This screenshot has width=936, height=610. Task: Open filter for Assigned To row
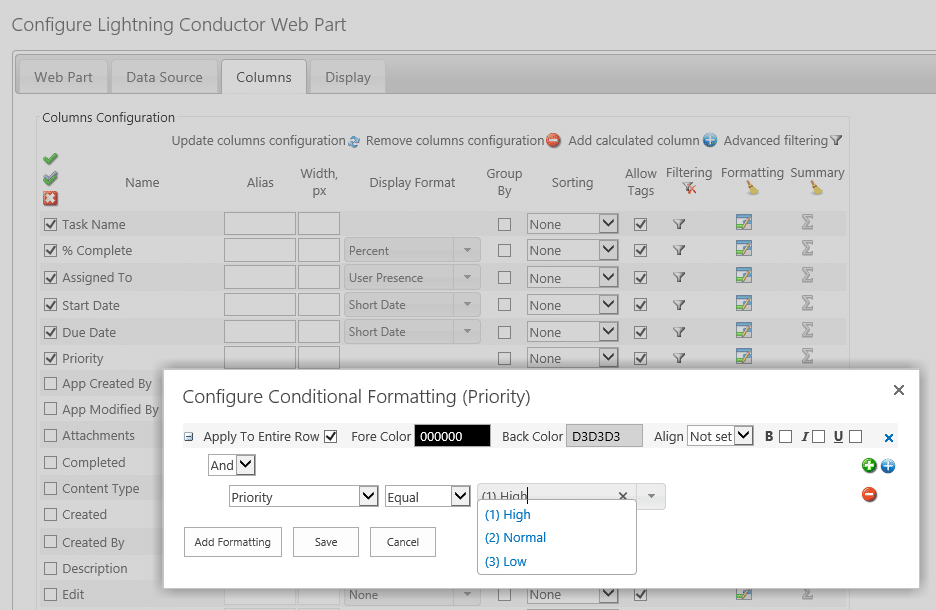point(679,278)
